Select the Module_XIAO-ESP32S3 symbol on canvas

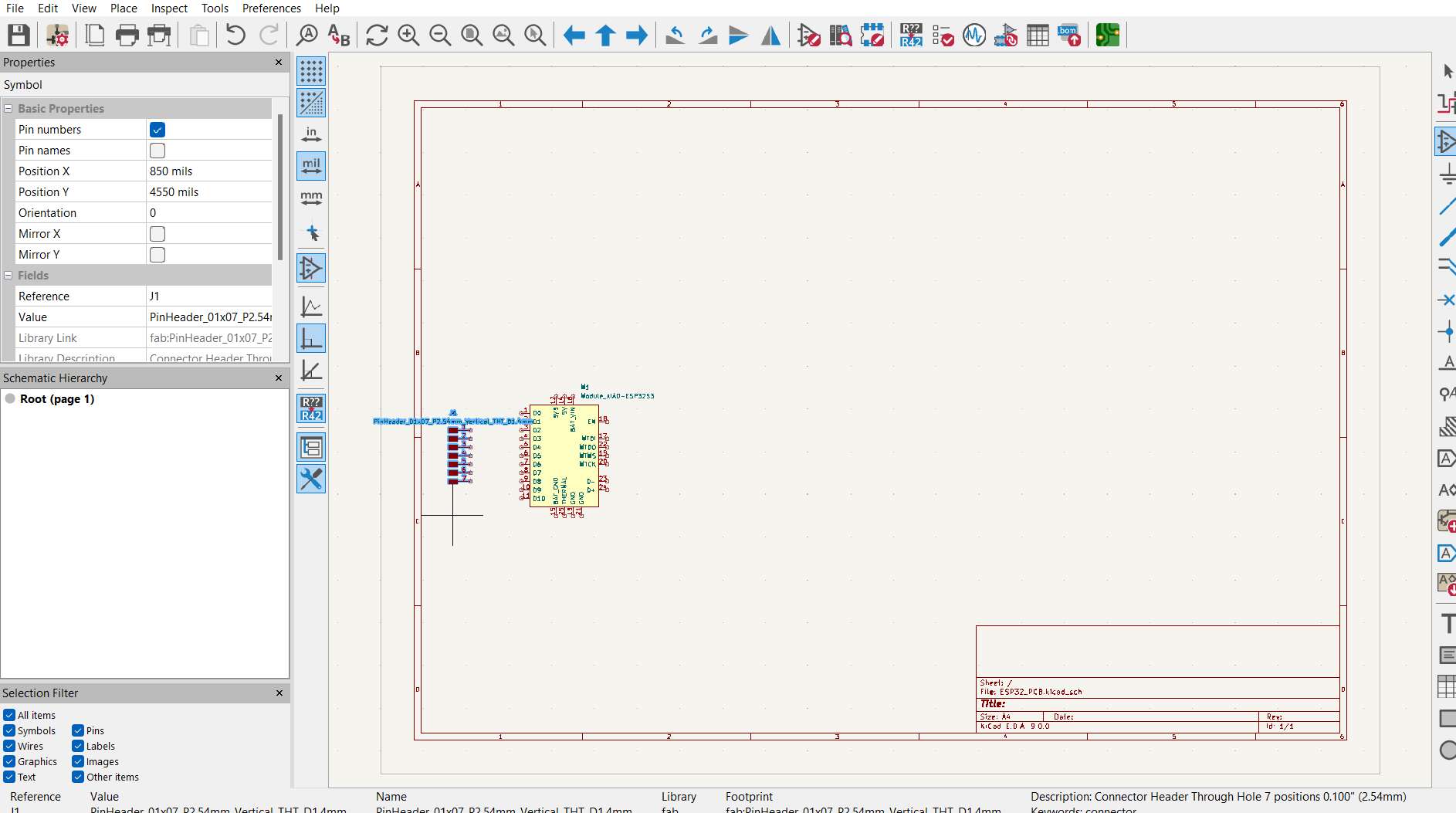(564, 456)
